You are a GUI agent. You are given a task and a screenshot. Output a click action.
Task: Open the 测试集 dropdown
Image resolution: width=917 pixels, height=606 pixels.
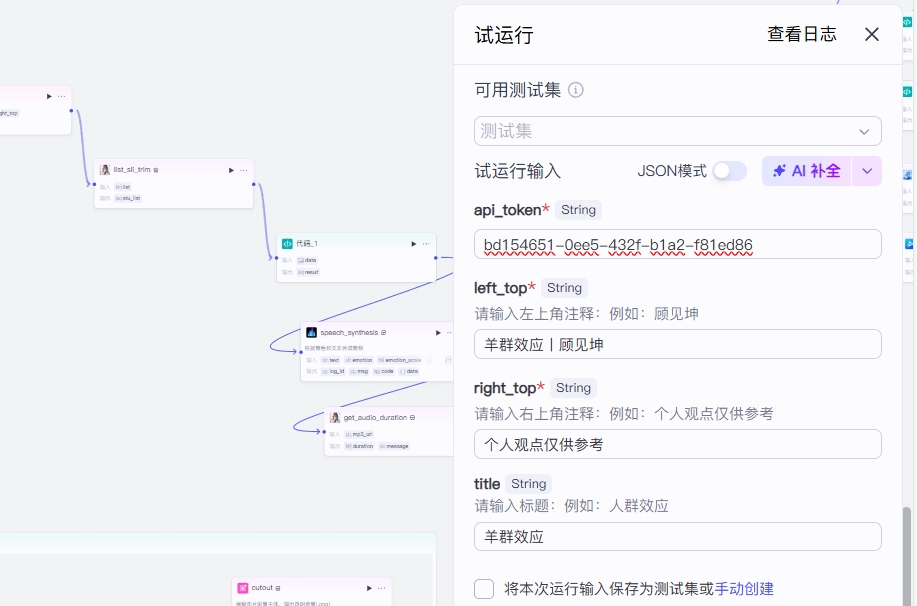(x=677, y=131)
